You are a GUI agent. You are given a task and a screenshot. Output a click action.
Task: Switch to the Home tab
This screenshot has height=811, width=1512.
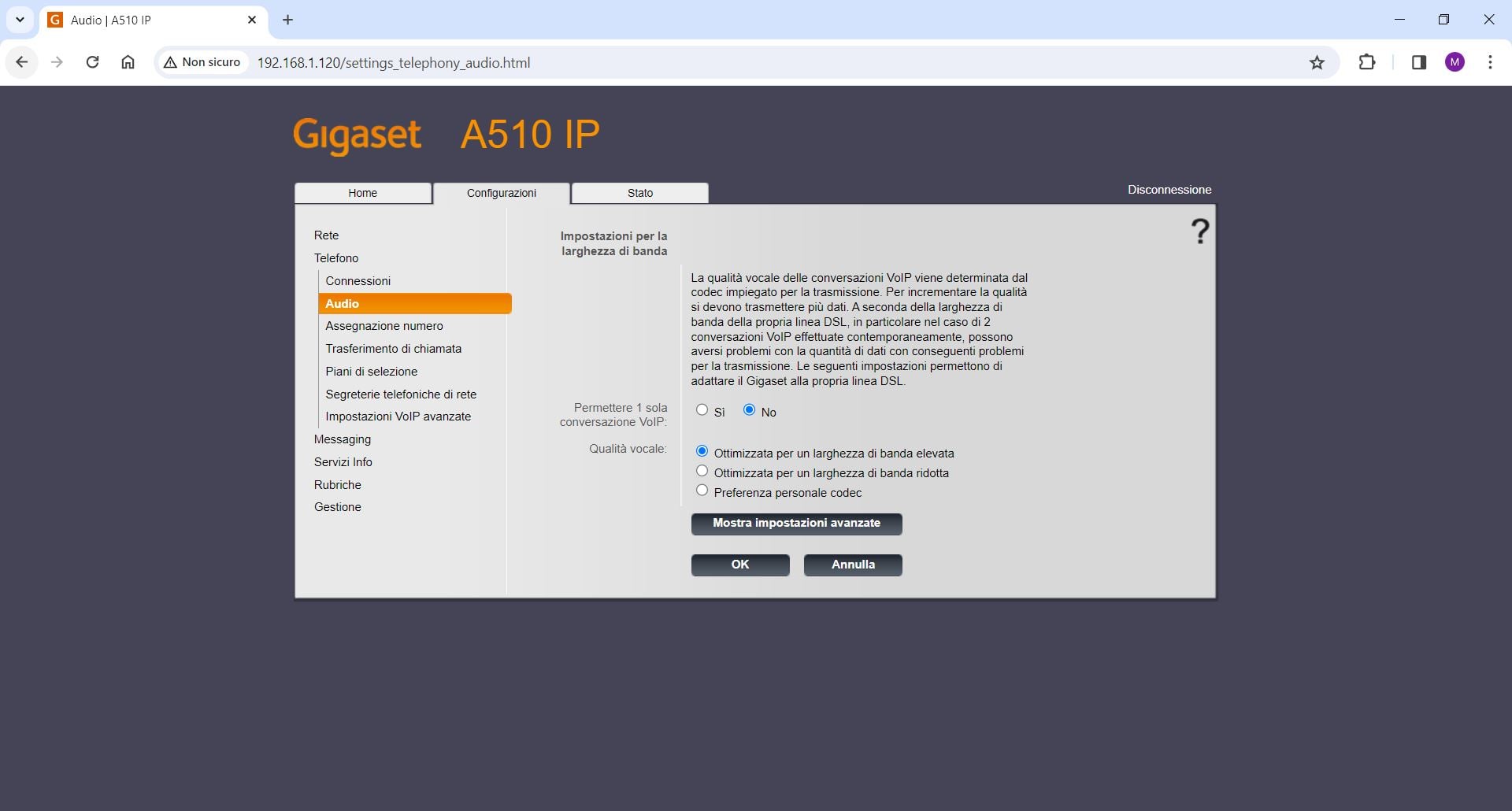[x=363, y=193]
